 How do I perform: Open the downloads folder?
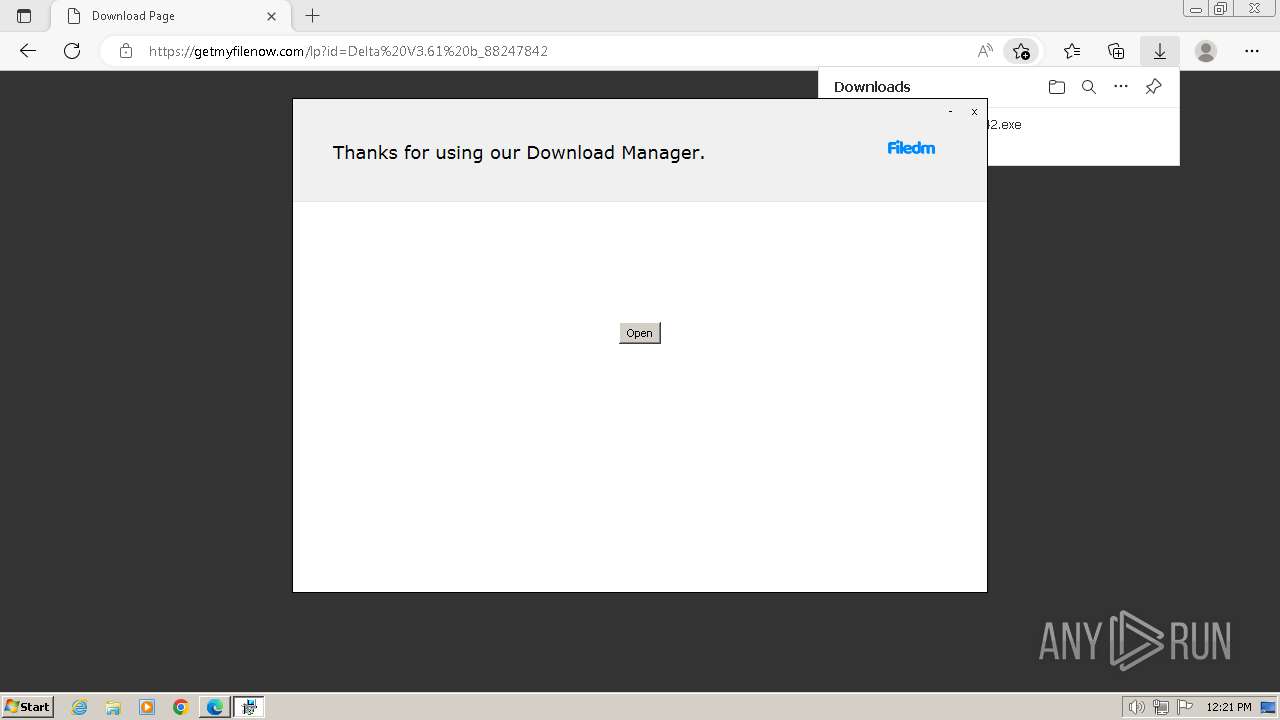pyautogui.click(x=1057, y=87)
